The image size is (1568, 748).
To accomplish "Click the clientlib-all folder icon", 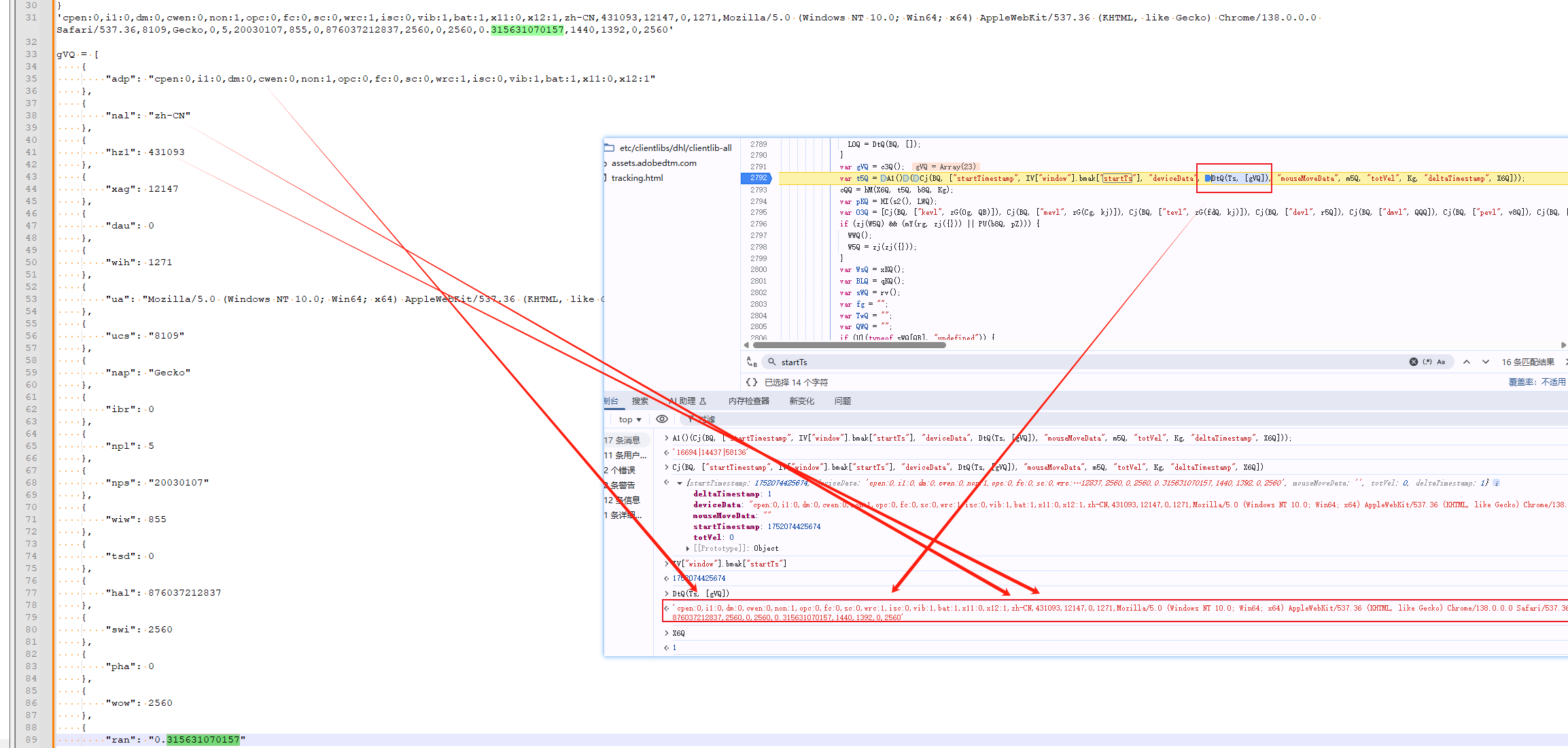I will (610, 148).
